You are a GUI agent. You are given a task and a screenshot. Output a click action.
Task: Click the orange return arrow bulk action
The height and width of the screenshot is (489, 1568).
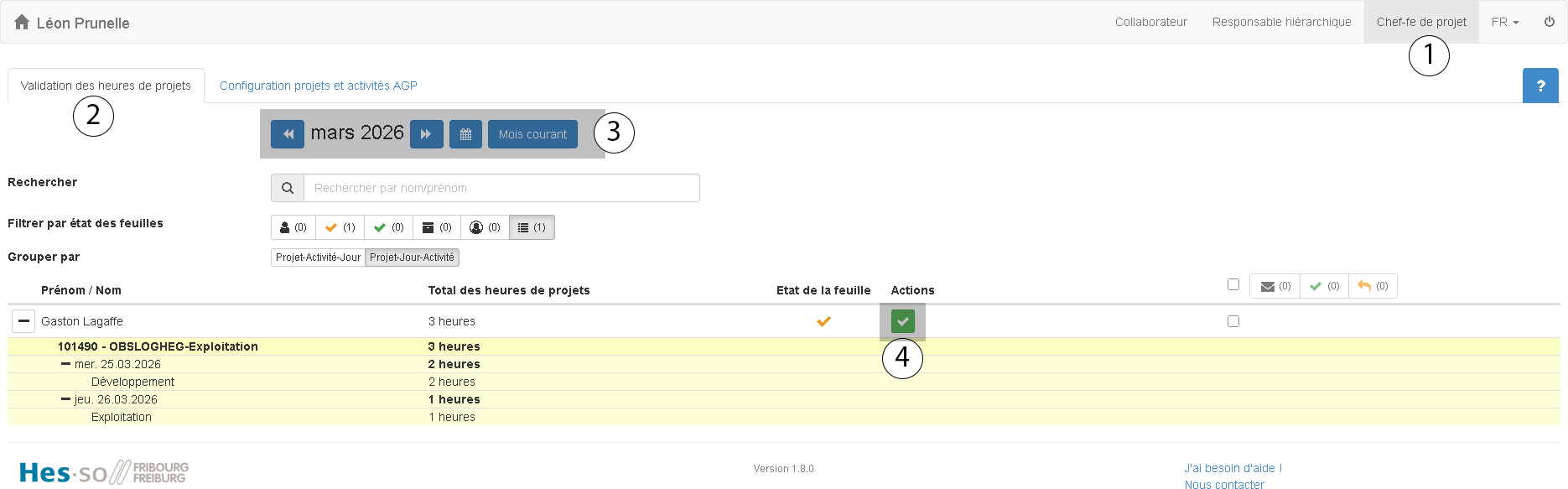tap(1373, 286)
